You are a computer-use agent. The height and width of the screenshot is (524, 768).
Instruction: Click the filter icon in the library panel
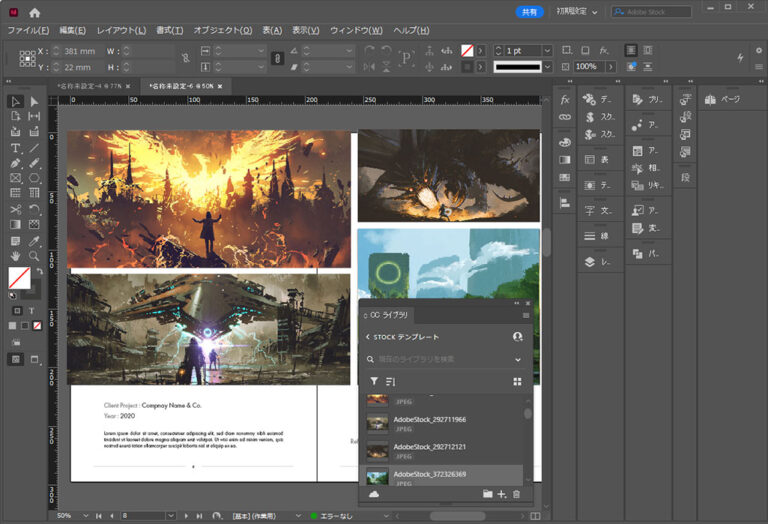point(374,381)
